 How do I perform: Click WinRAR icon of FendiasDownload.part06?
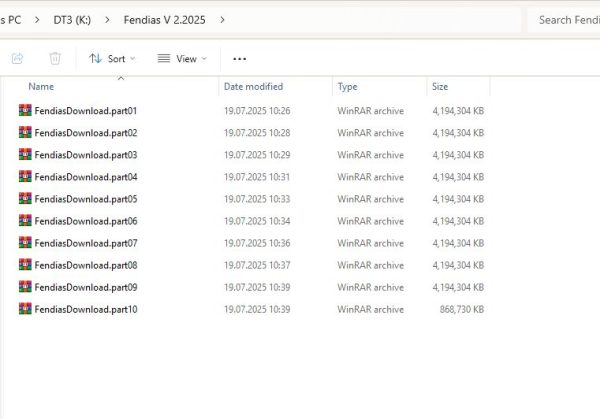click(25, 221)
